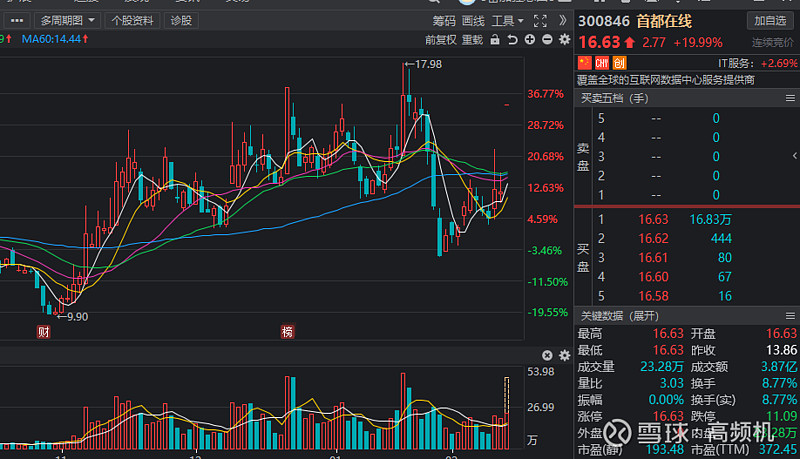Click the 加自选 button
This screenshot has height=459, width=800.
click(x=770, y=20)
